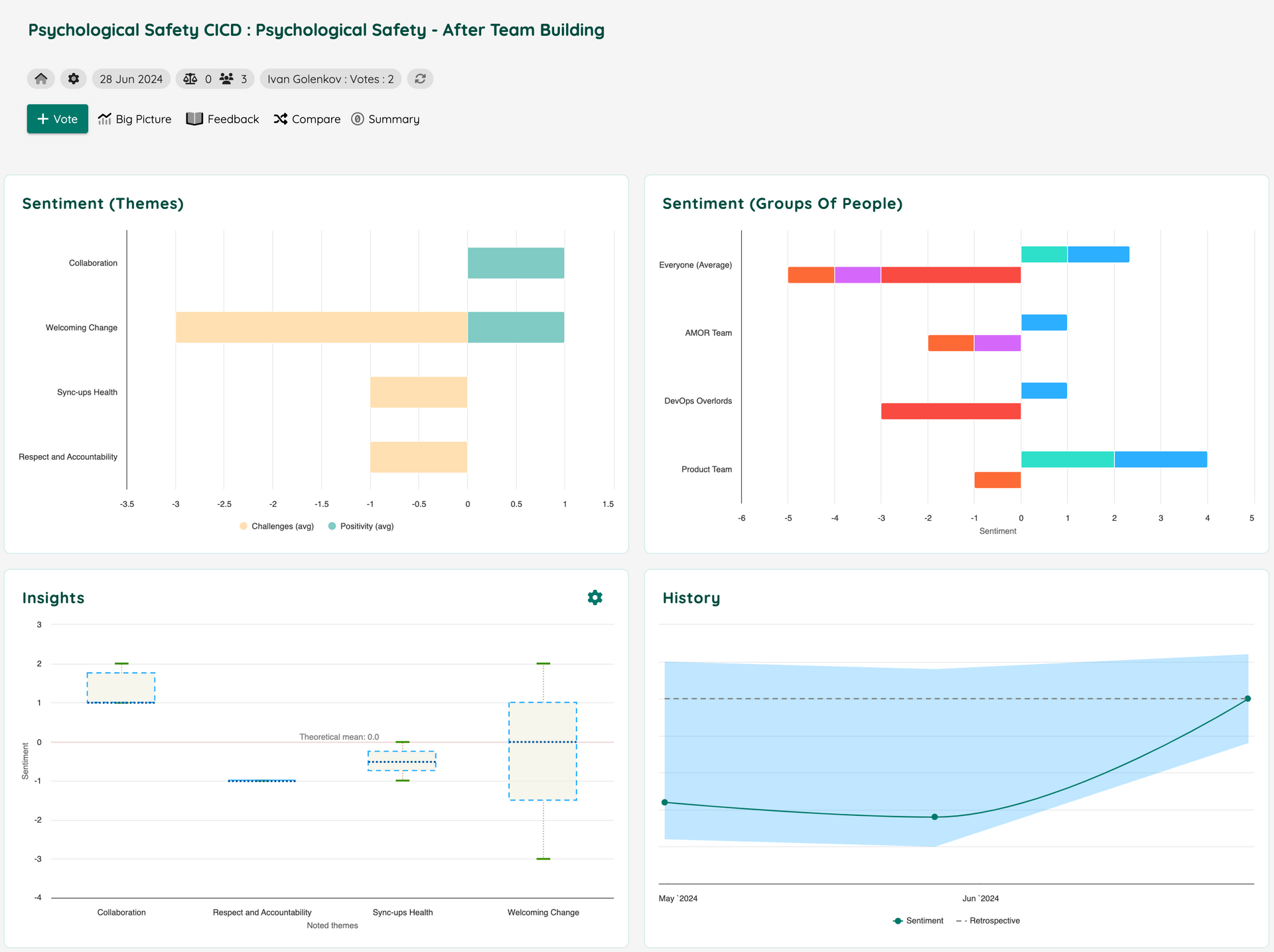This screenshot has height=952, width=1274.
Task: Toggle Positivity (avg) legend entry
Action: pos(361,526)
